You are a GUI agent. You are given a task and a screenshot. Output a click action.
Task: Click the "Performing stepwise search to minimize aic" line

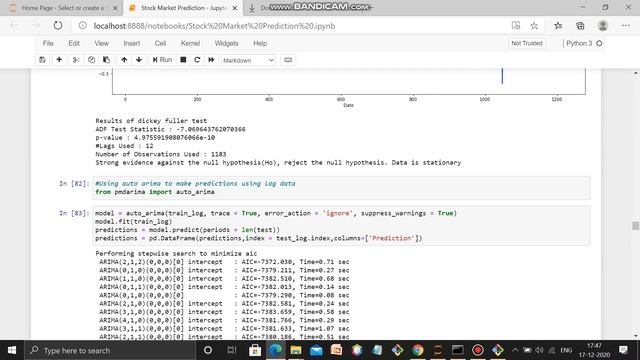[176, 253]
